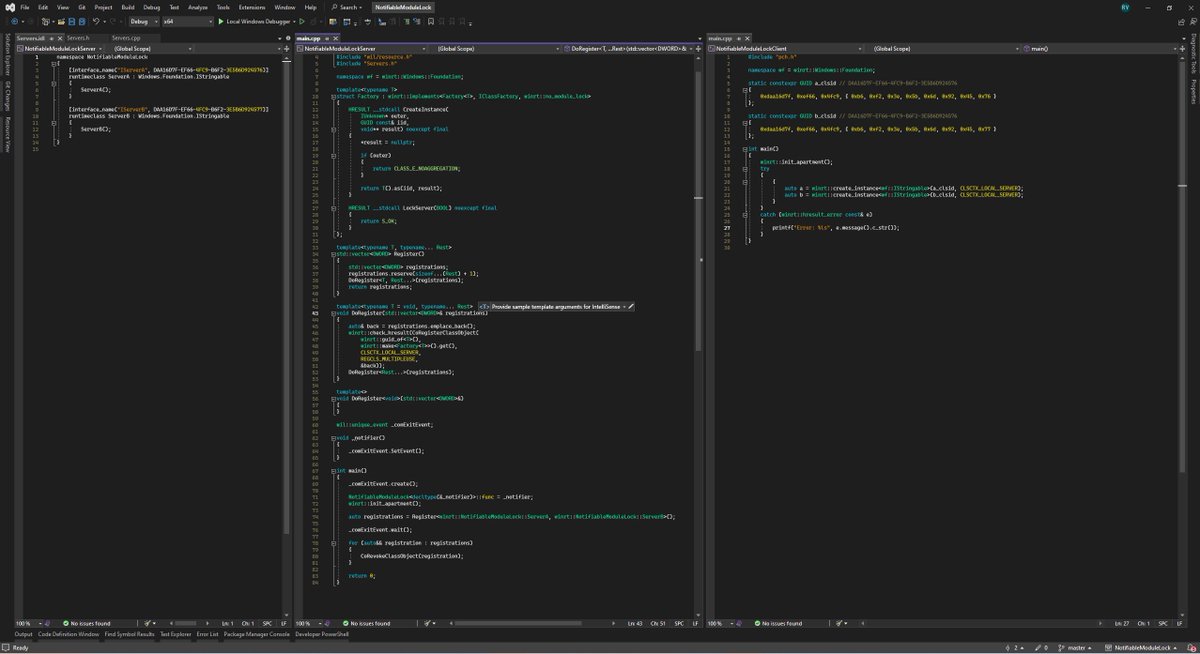1200x654 pixels.
Task: Open the main() member dropdown in right pane
Action: pyautogui.click(x=1099, y=48)
